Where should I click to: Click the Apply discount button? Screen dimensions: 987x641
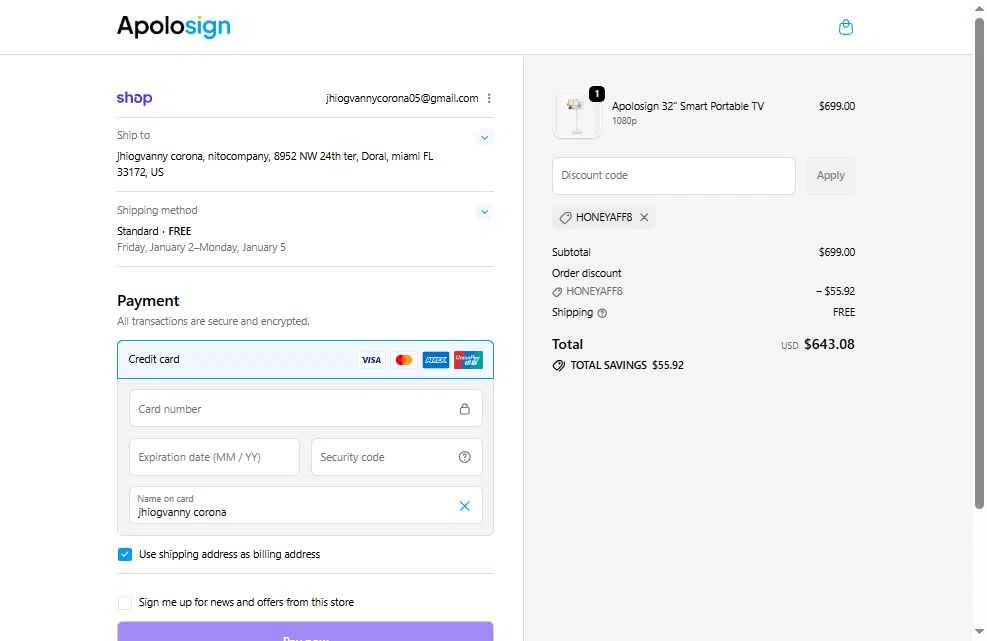tap(830, 176)
